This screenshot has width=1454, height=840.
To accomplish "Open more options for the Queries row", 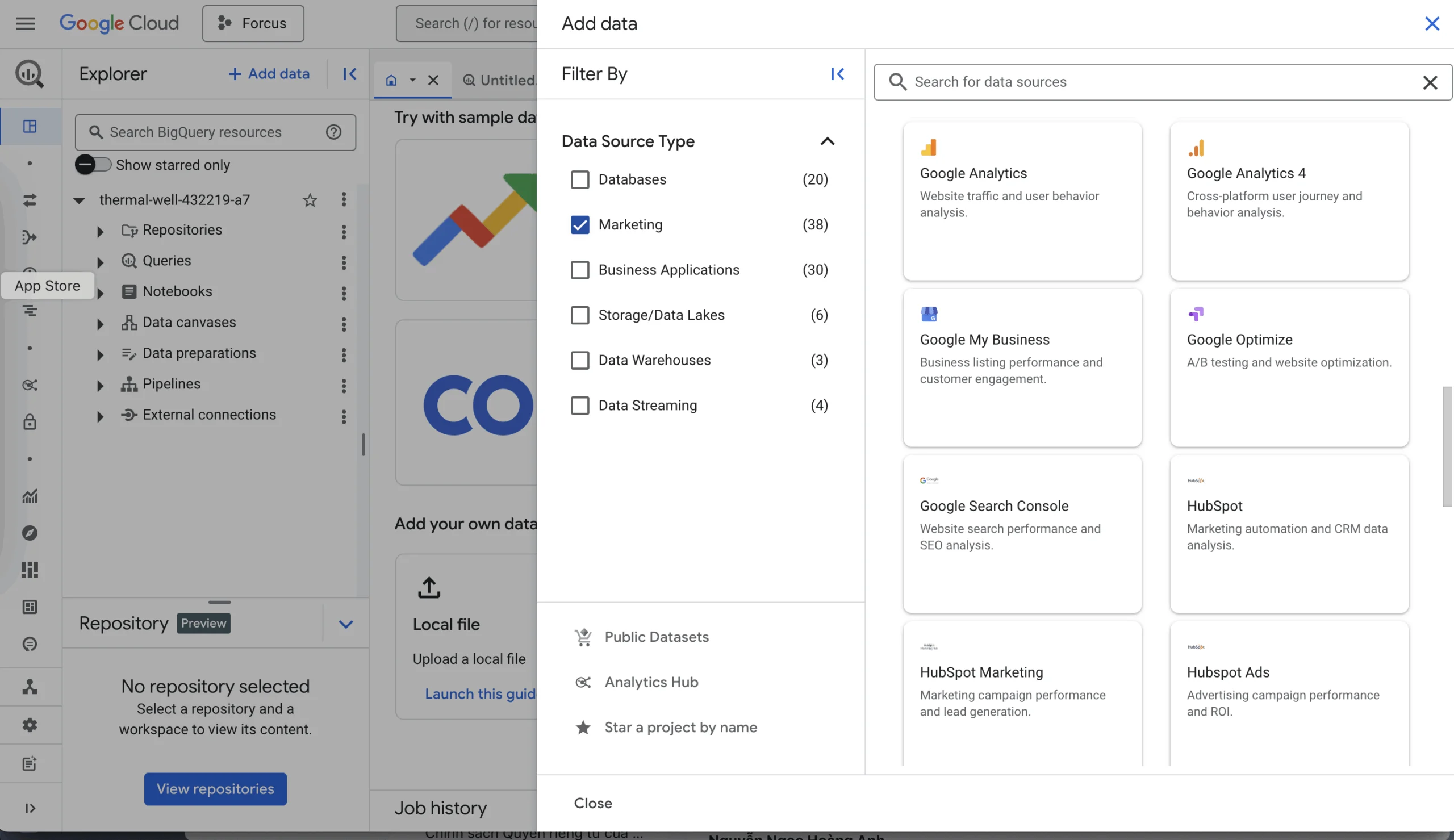I will [x=344, y=261].
